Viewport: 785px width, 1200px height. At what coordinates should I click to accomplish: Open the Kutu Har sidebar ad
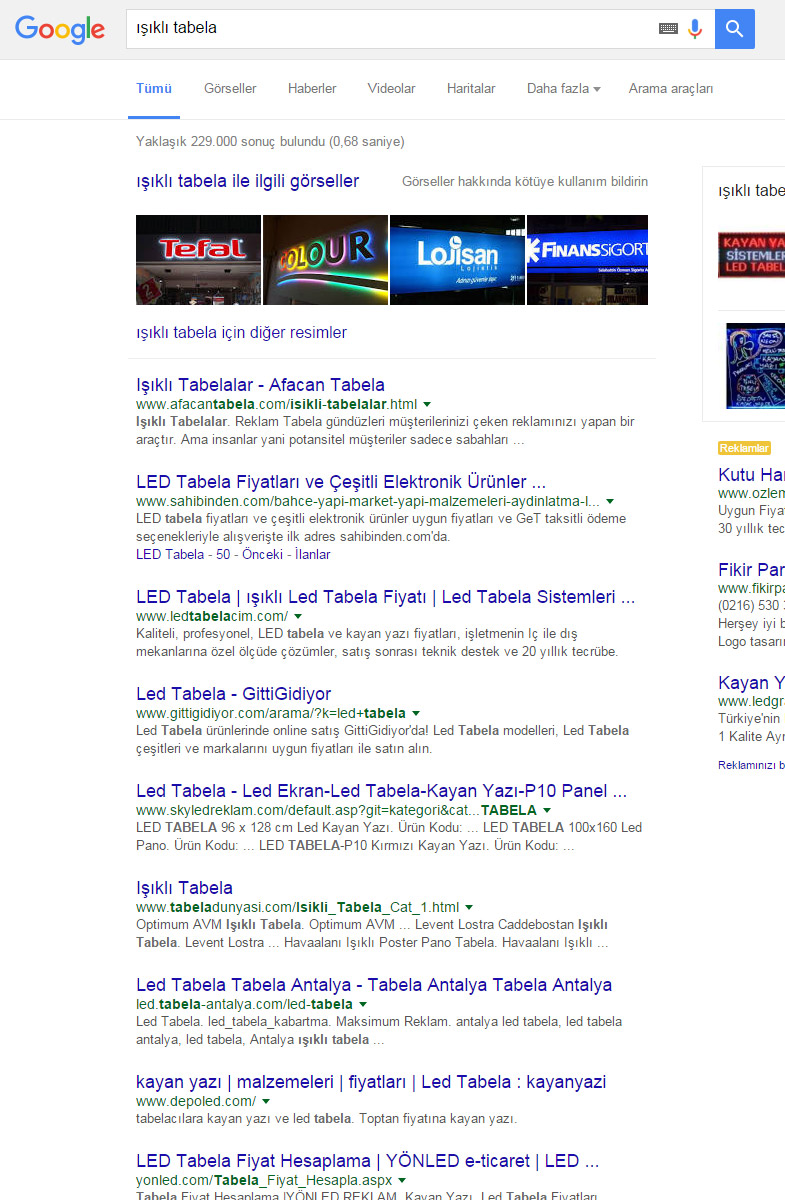click(751, 475)
